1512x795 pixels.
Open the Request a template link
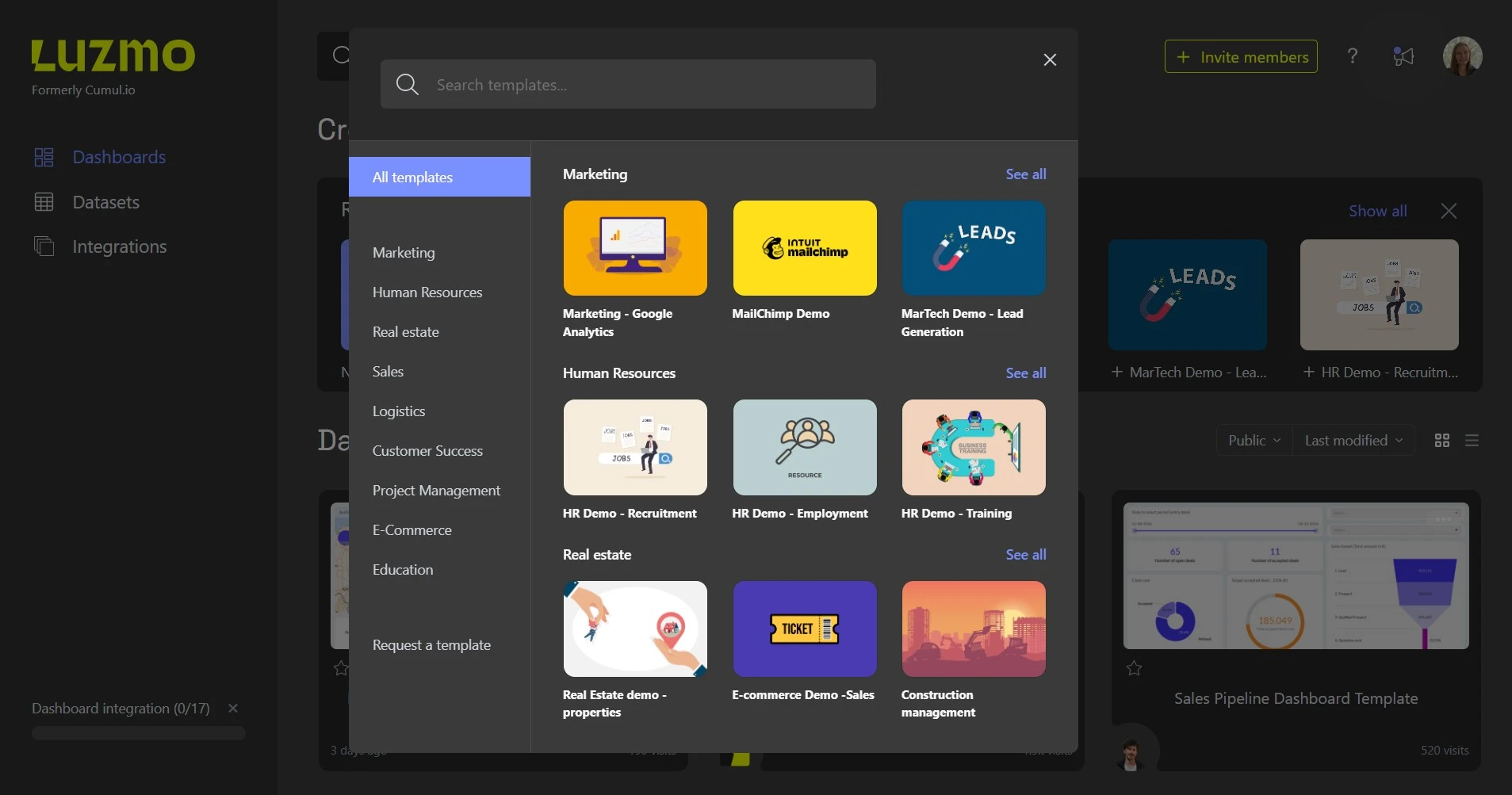pos(431,645)
